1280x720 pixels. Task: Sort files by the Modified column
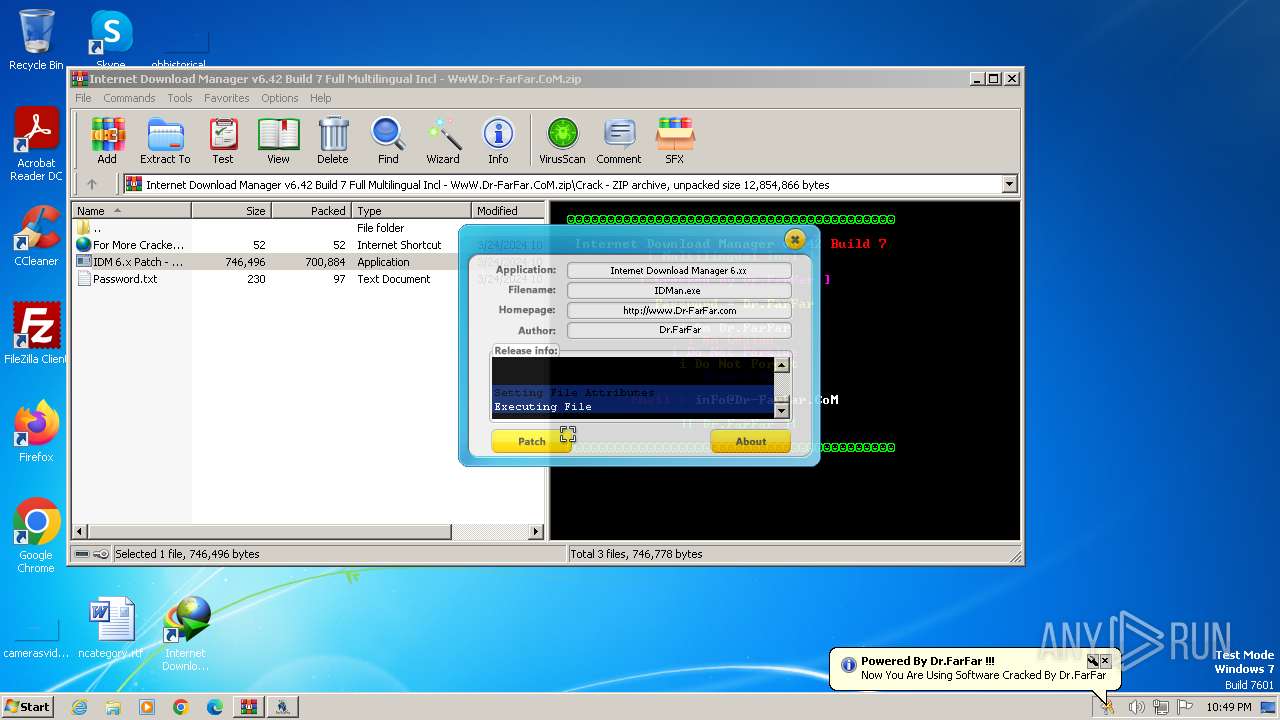(508, 211)
